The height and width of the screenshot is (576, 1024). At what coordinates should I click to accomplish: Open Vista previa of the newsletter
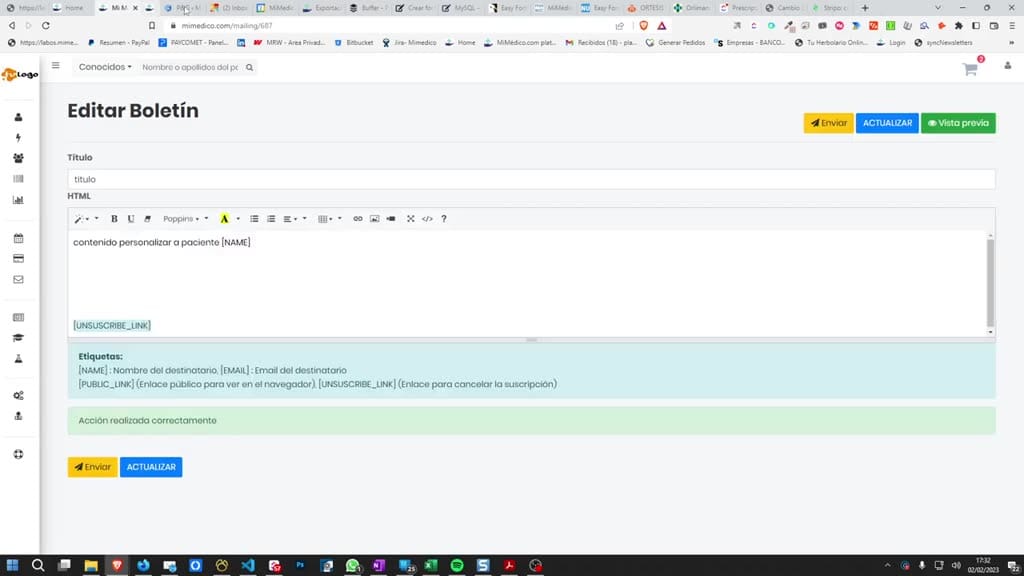click(x=958, y=123)
